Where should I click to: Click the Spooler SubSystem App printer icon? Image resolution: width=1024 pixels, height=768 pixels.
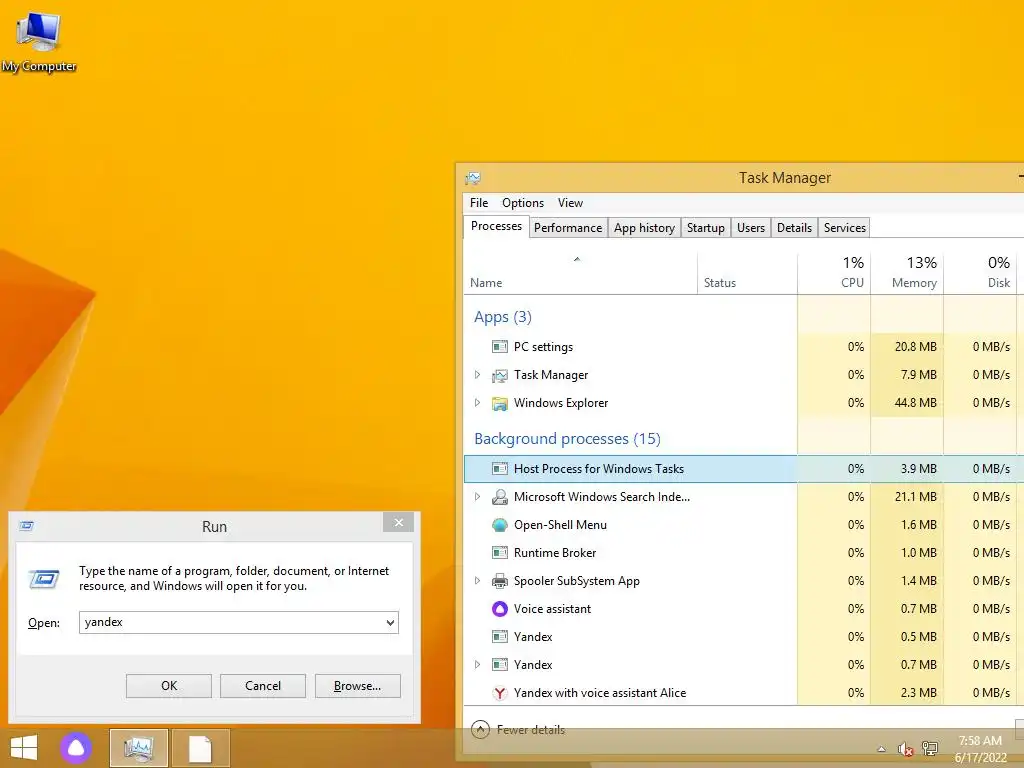500,581
